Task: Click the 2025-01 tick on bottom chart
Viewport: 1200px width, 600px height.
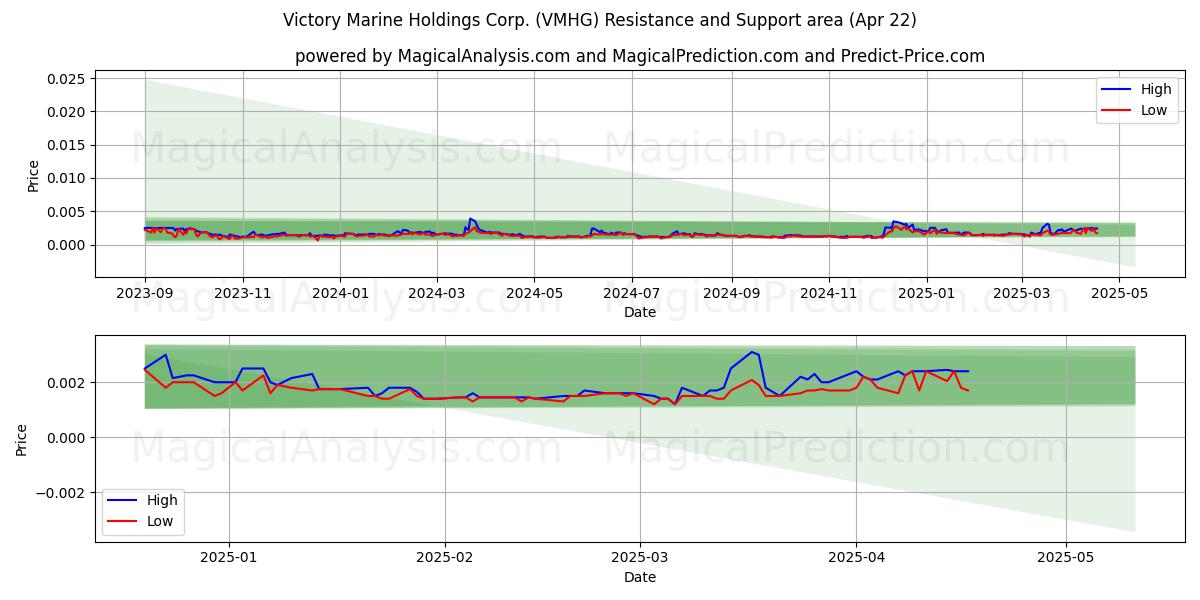Action: point(229,557)
